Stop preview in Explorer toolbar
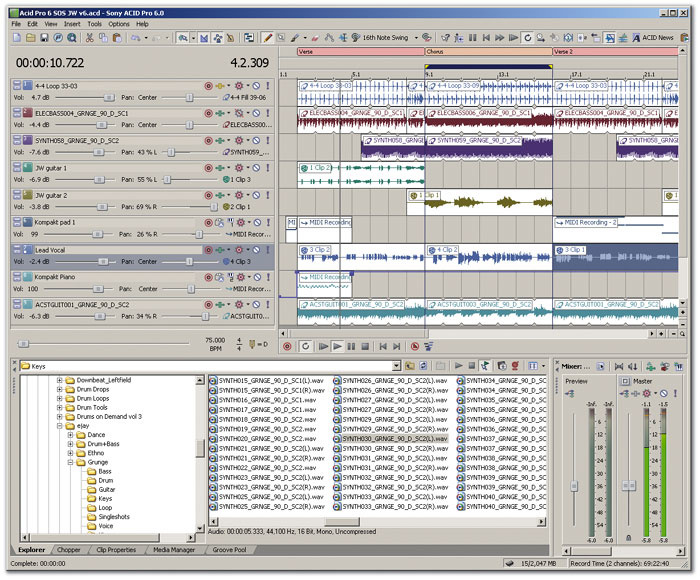Image resolution: width=700 pixels, height=580 pixels. [471, 366]
